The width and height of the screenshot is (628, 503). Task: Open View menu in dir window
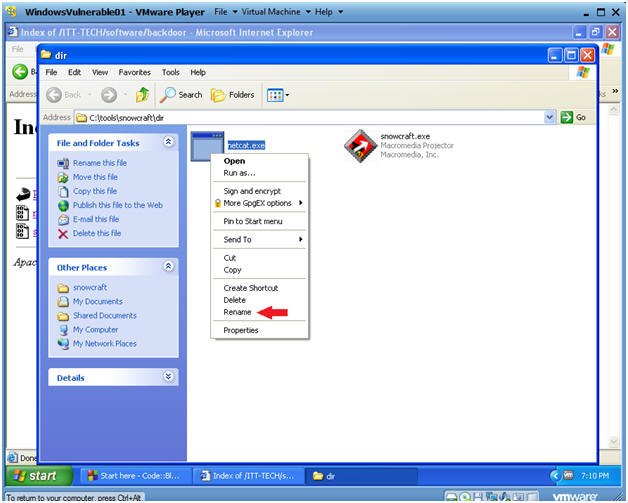point(100,72)
